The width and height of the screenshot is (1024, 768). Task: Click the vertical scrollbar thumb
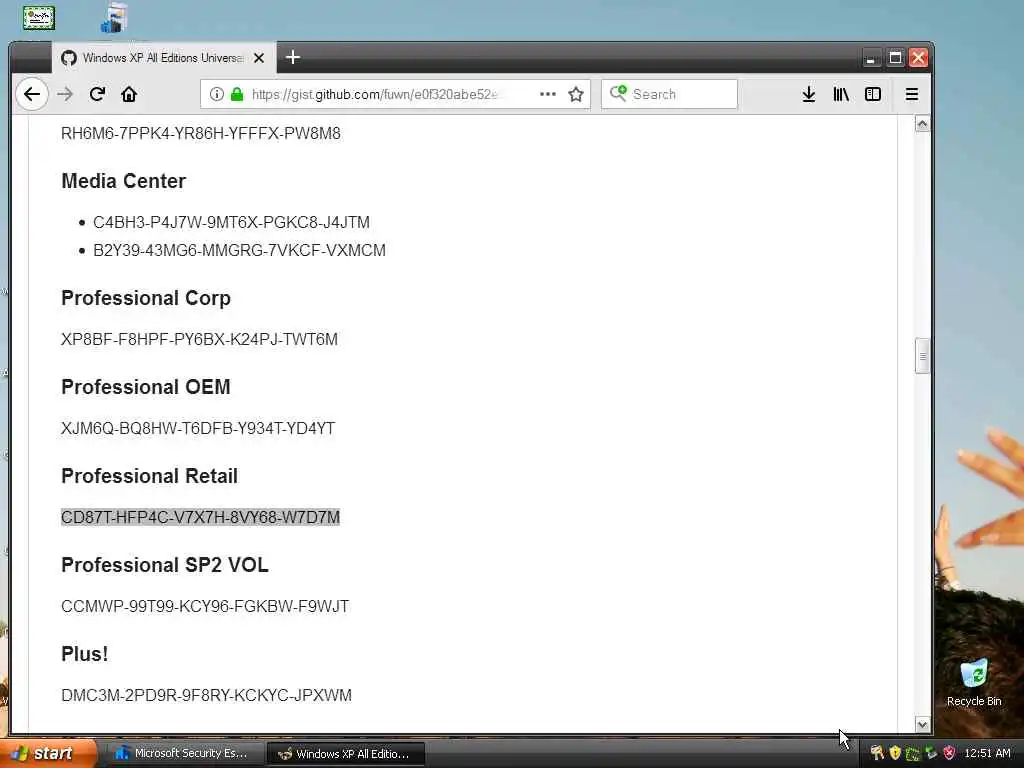922,356
